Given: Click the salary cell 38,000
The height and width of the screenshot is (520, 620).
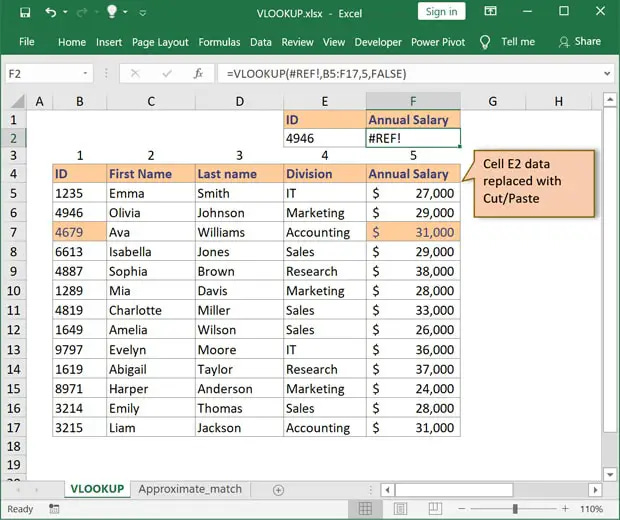Looking at the screenshot, I should (x=413, y=271).
